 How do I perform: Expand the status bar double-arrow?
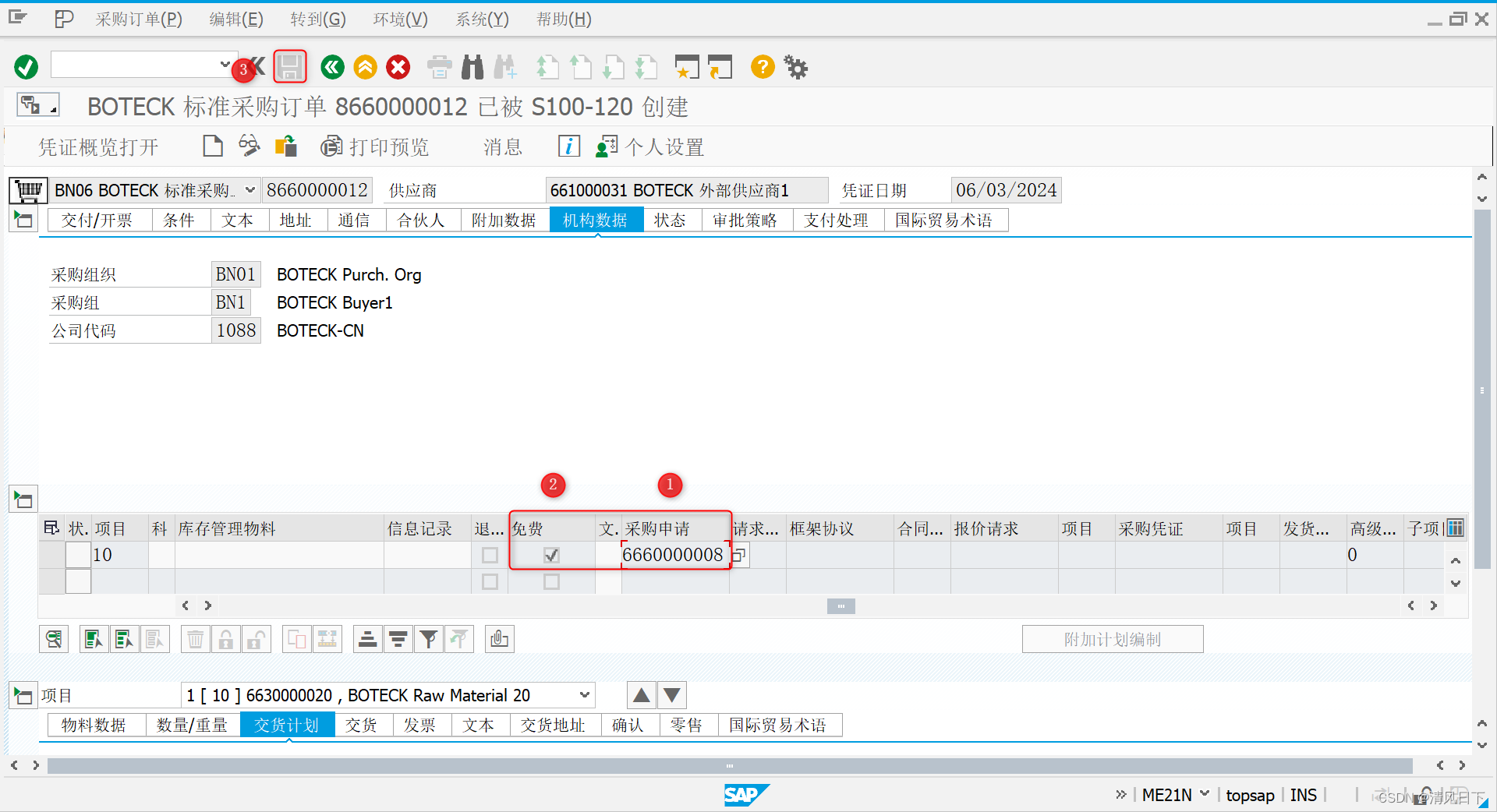point(1121,794)
